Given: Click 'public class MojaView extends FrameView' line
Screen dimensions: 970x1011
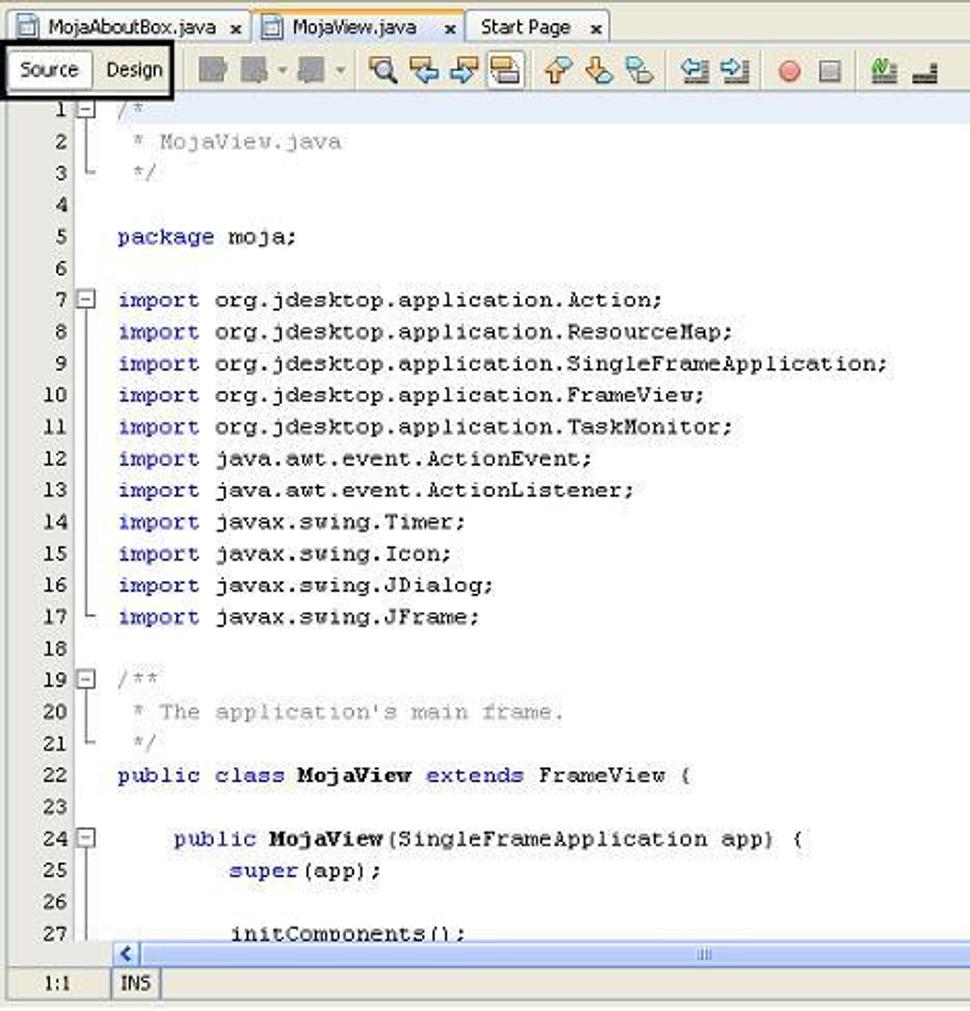Looking at the screenshot, I should (404, 775).
